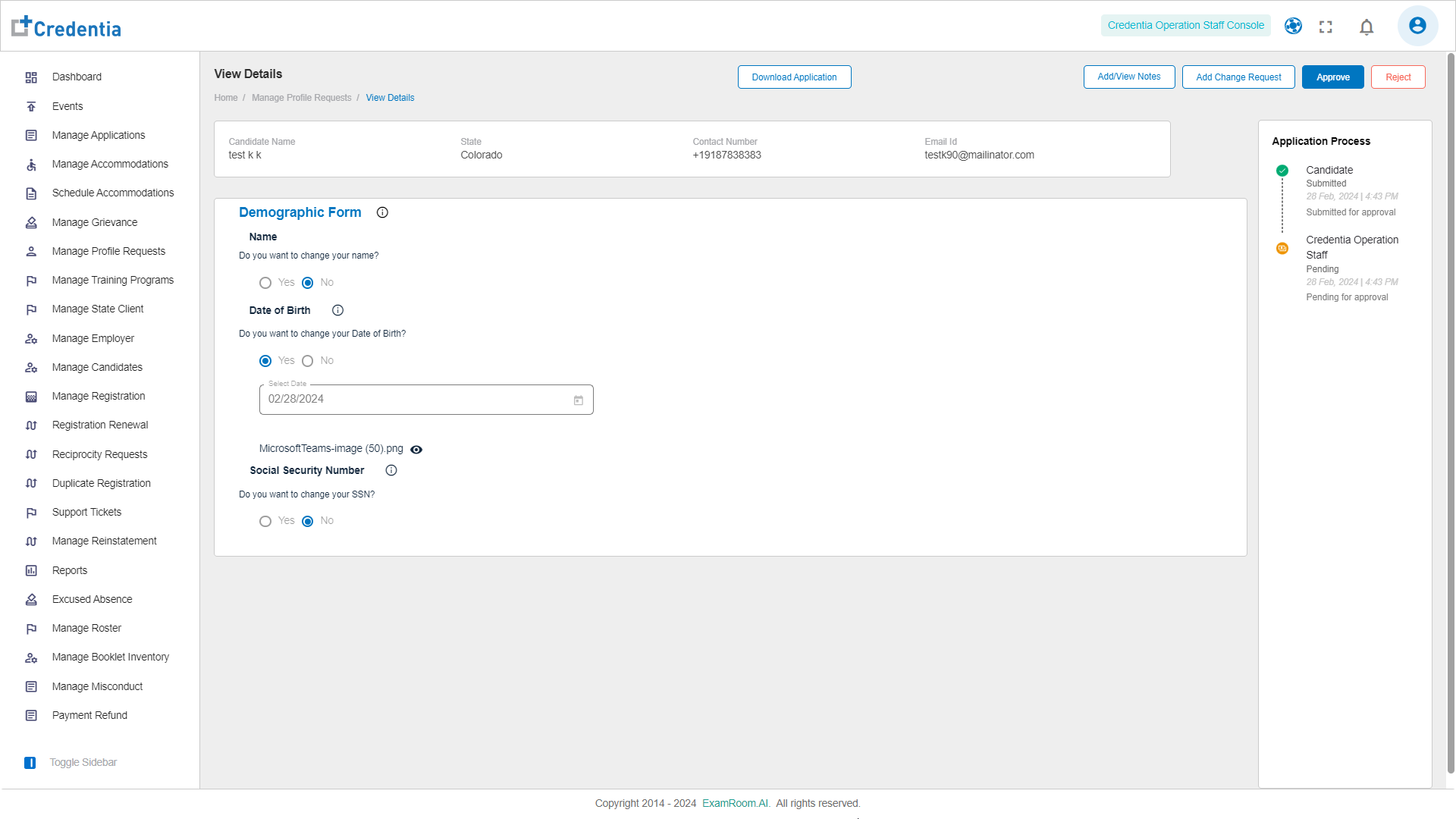Screen dimensions: 1456x819
Task: Click the Download Application button
Action: [794, 77]
